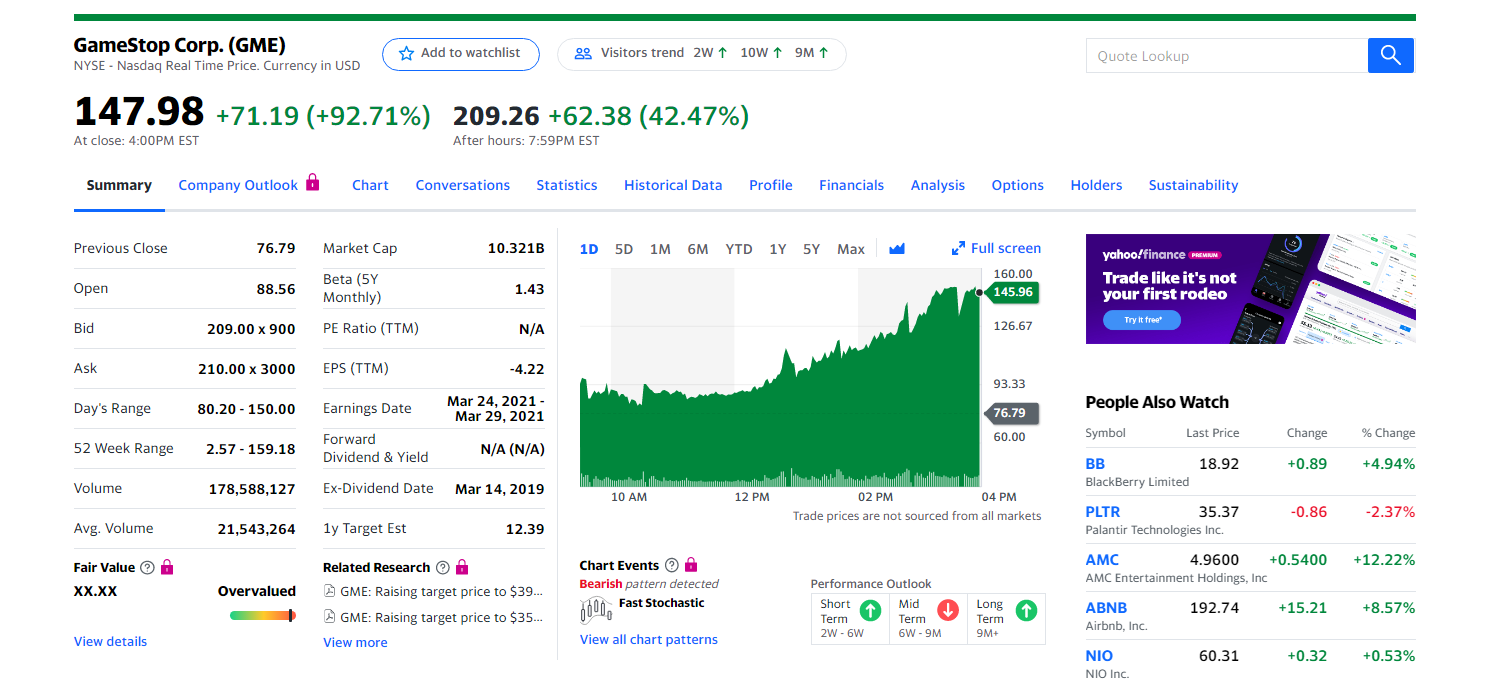1491x680 pixels.
Task: Open GME: Raising target price to $39 report
Action: point(442,592)
